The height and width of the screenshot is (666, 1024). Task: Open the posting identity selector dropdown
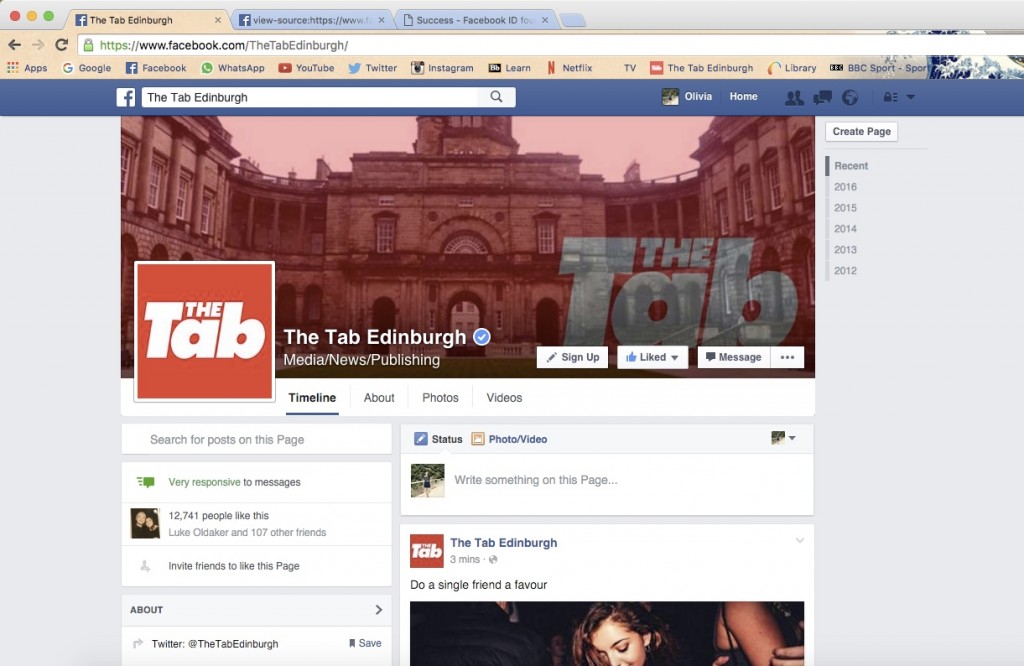(783, 438)
